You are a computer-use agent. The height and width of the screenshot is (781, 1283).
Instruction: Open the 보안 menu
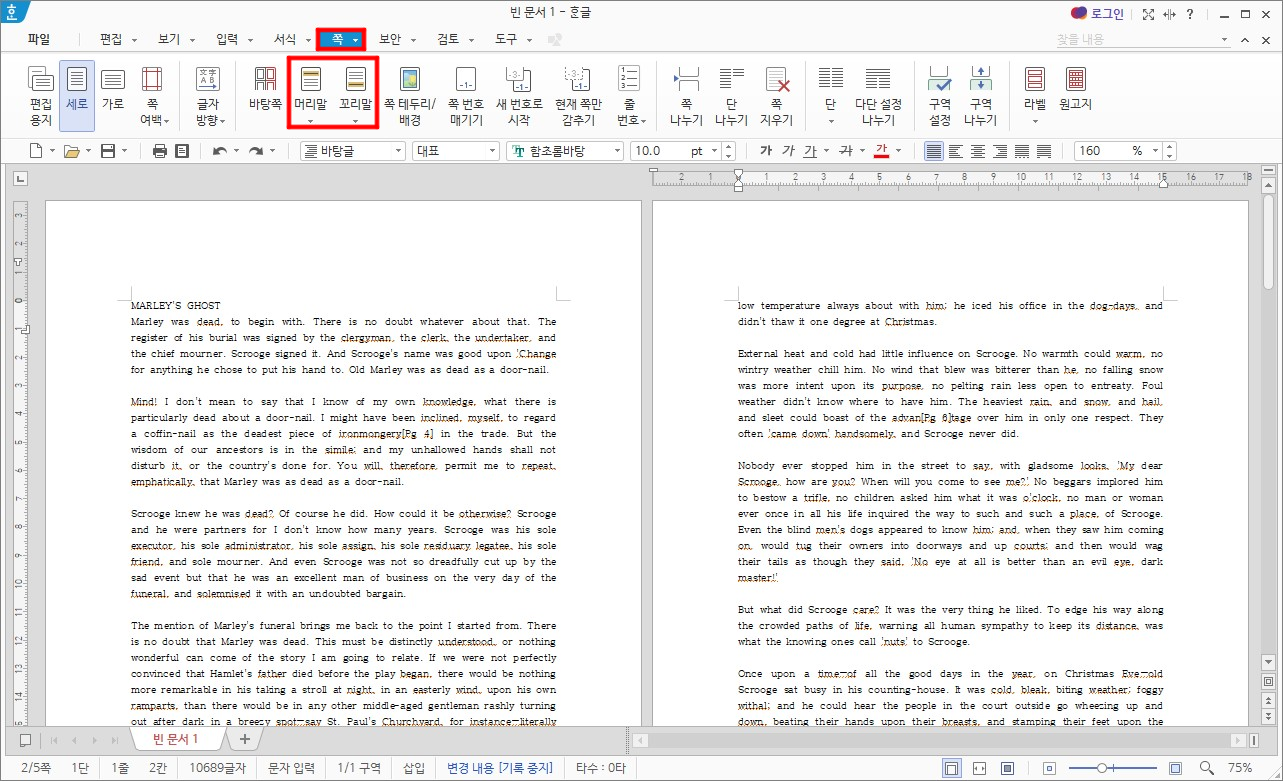click(390, 40)
